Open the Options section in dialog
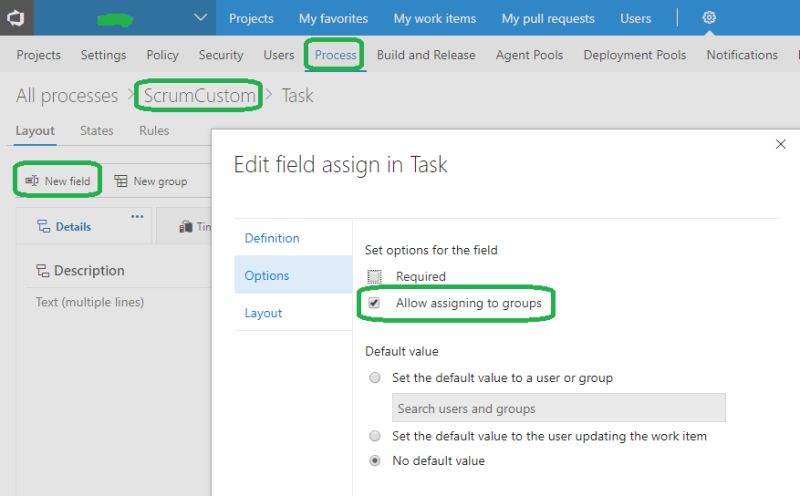The height and width of the screenshot is (496, 800). 293,275
